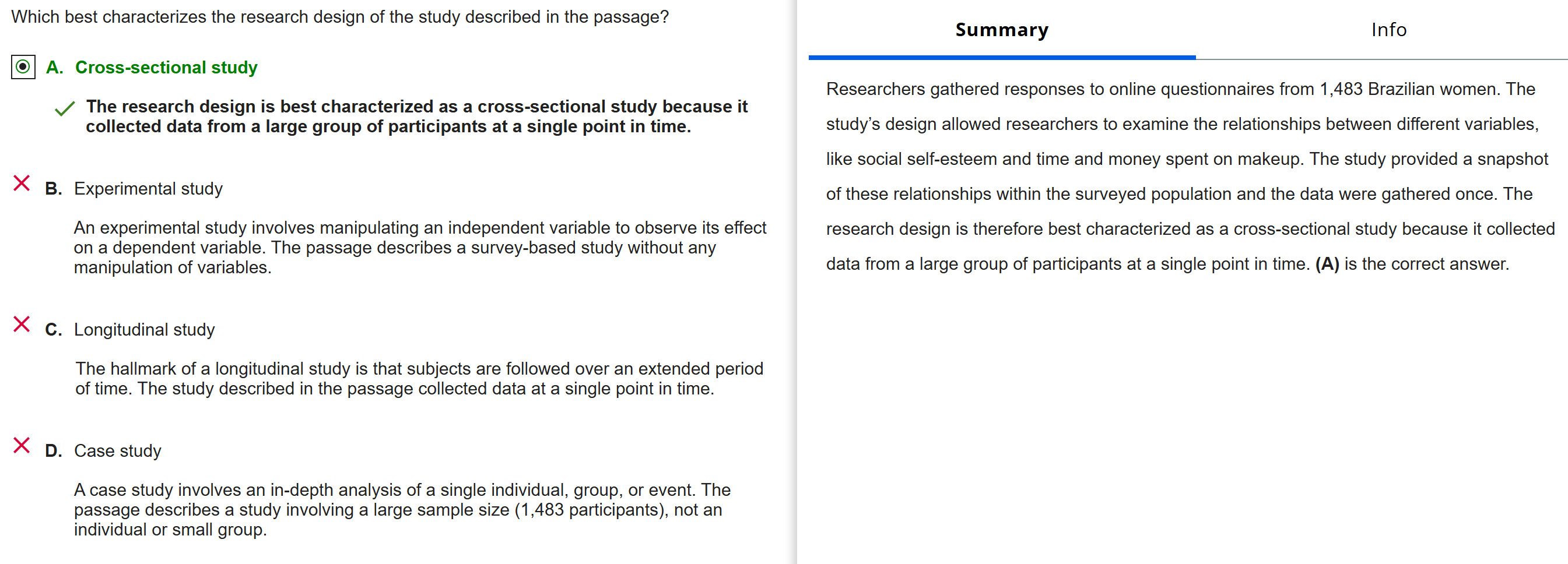Image resolution: width=1568 pixels, height=564 pixels.
Task: Choose the Cross-sectional study answer text
Action: tap(166, 68)
